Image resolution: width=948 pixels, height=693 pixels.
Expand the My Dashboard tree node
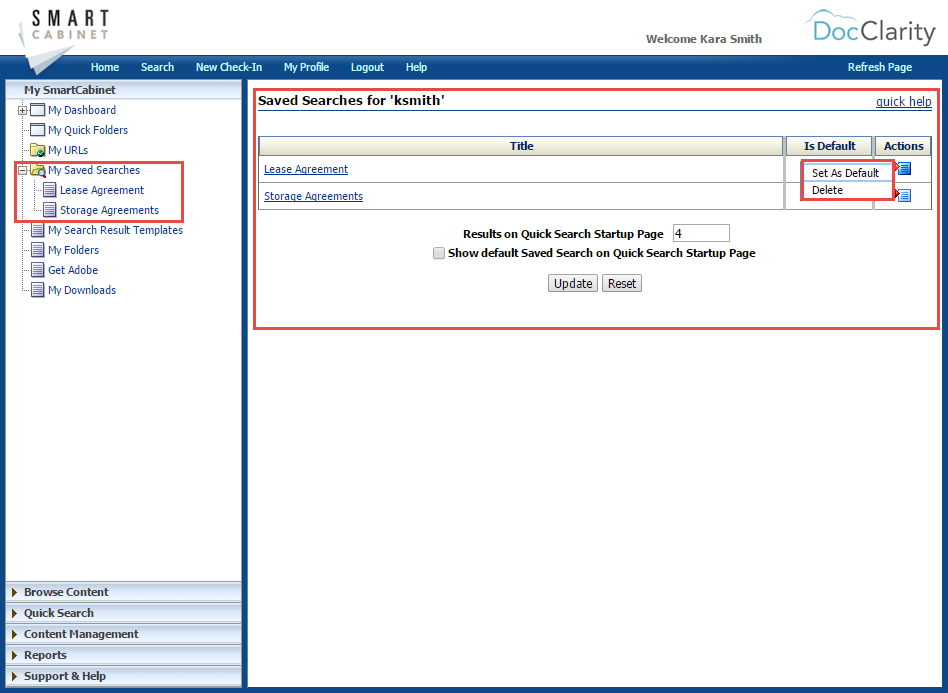coord(20,110)
